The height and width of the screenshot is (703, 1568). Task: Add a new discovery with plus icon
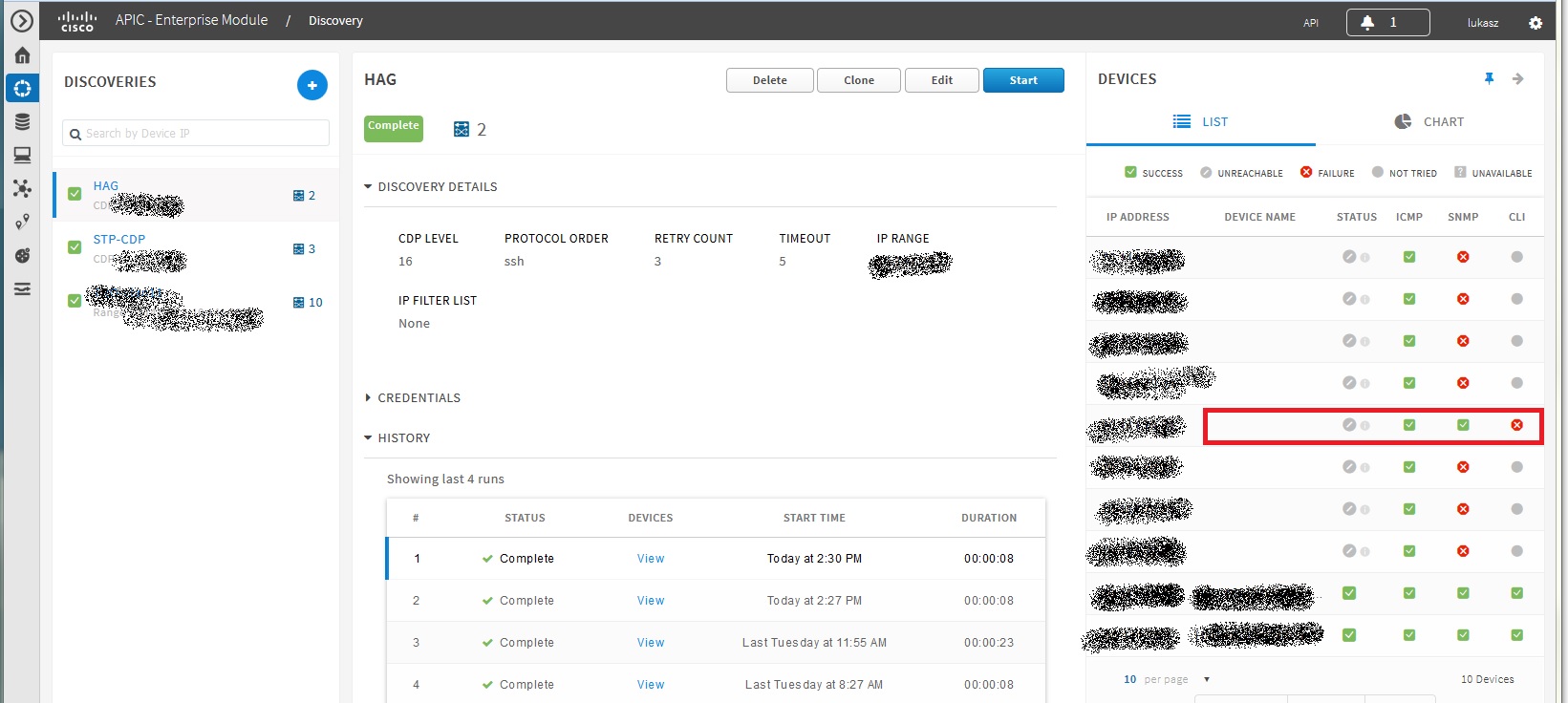click(312, 85)
